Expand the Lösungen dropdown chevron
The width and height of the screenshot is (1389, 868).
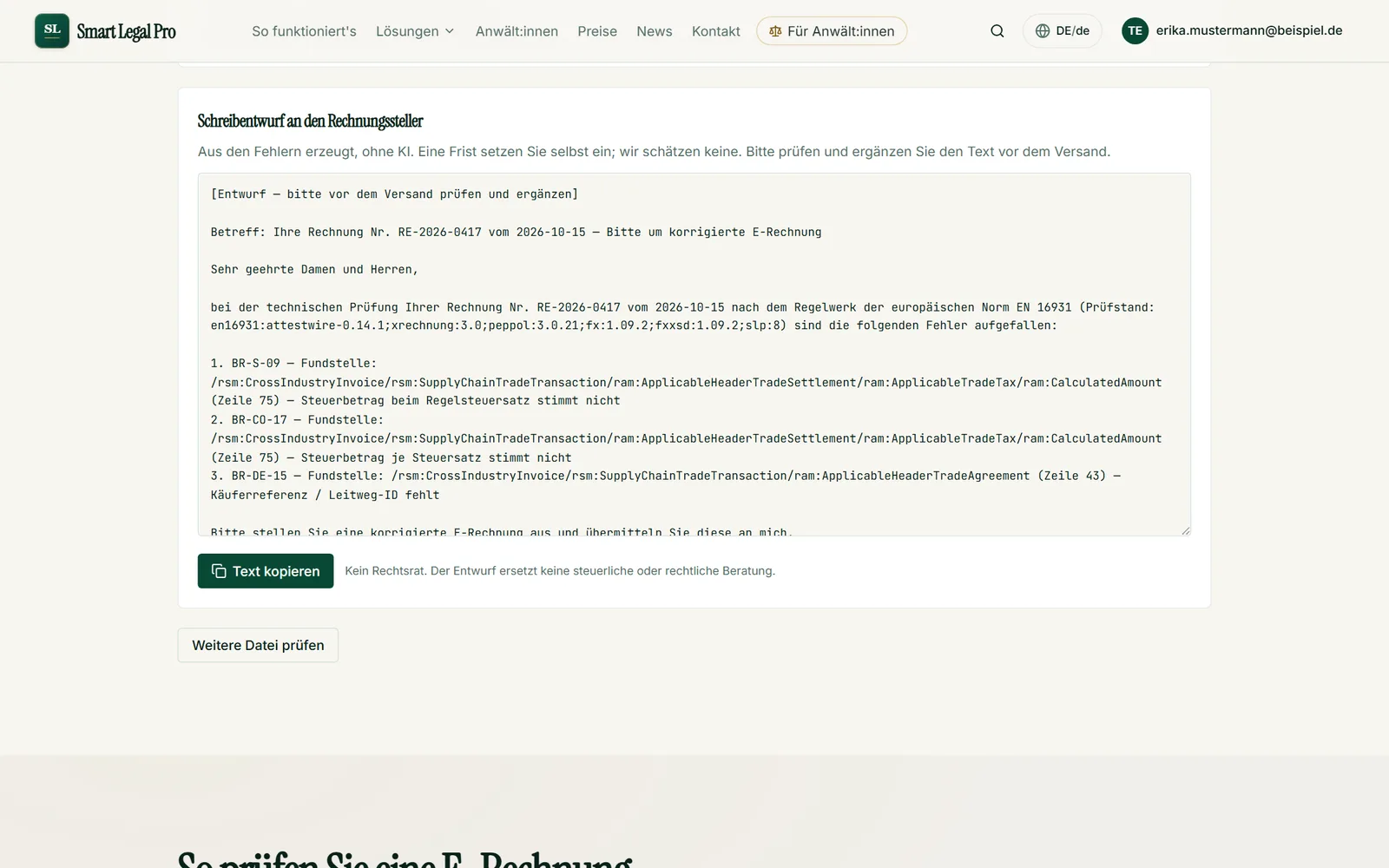click(450, 31)
